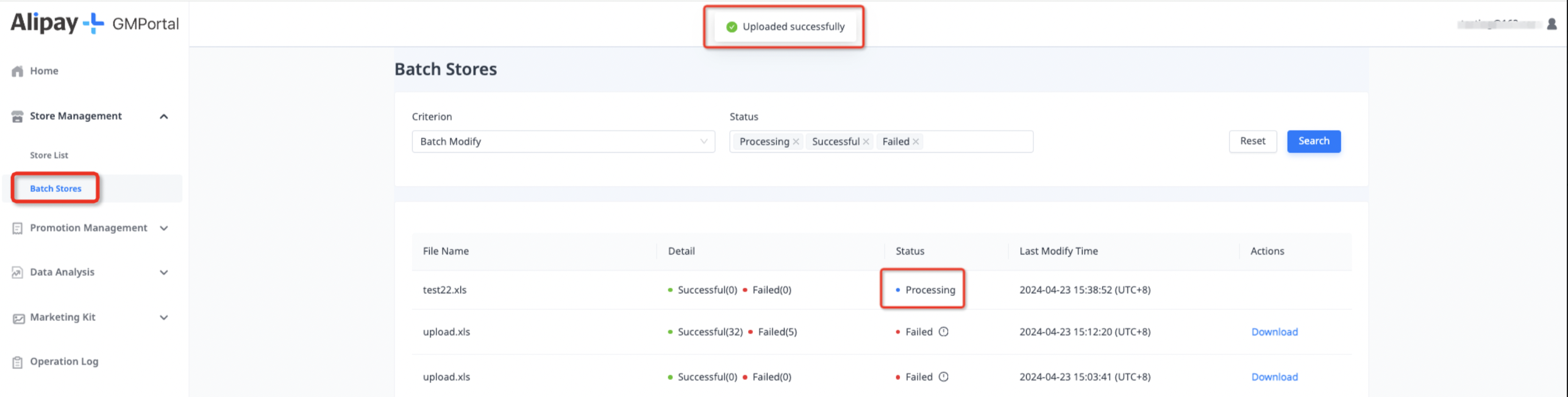The width and height of the screenshot is (1568, 397).
Task: Open the Batch Modify criterion dropdown
Action: 563,142
